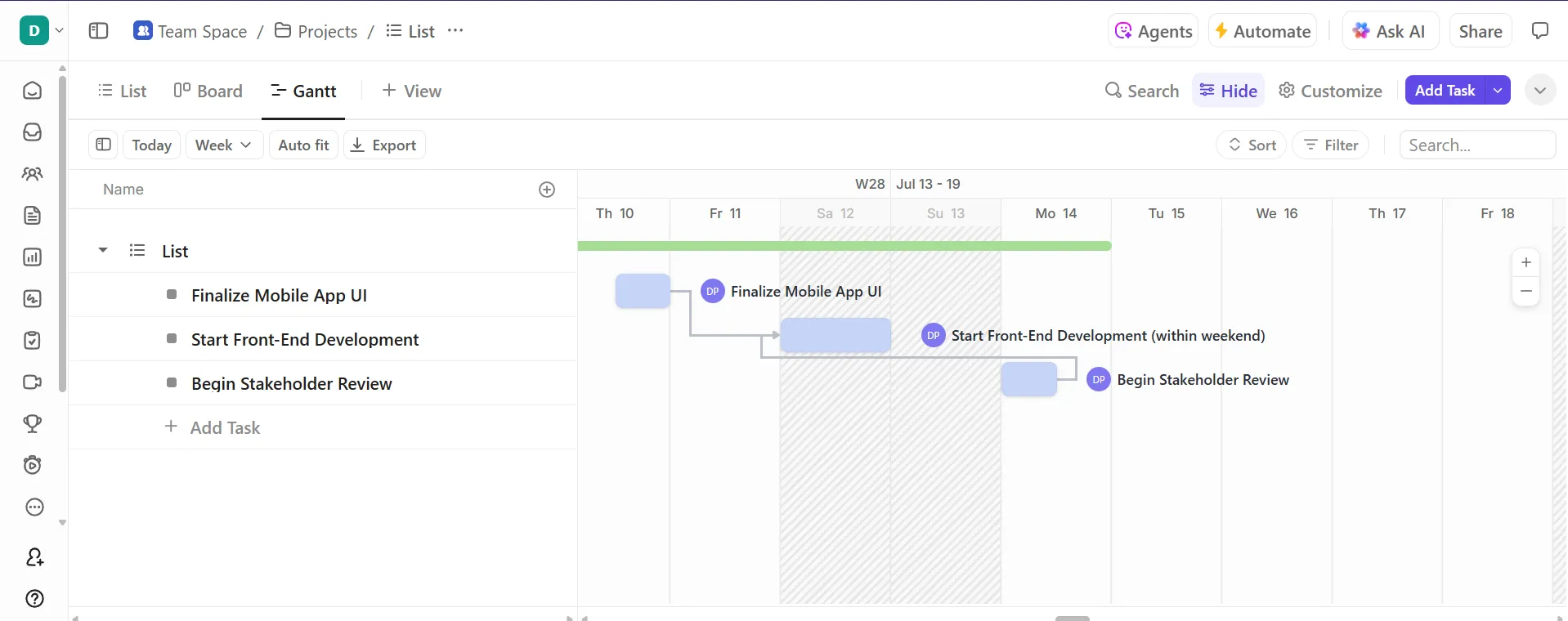This screenshot has width=1568, height=621.
Task: Toggle the Hide button
Action: pyautogui.click(x=1228, y=91)
